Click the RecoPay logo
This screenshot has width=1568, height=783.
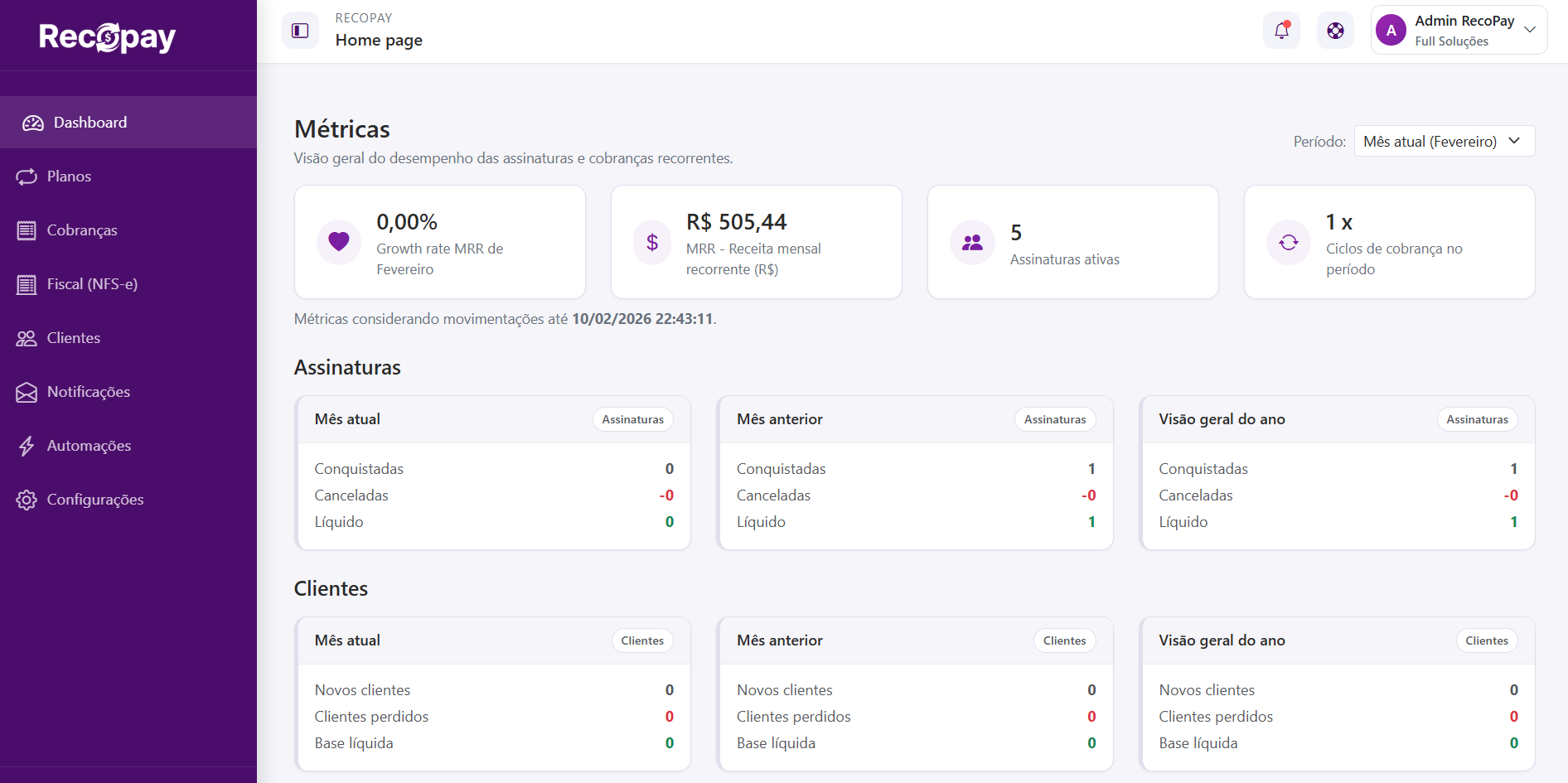coord(107,36)
